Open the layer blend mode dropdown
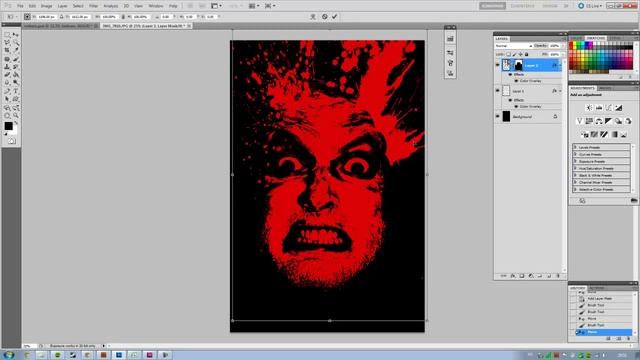The image size is (640, 360). (x=513, y=46)
